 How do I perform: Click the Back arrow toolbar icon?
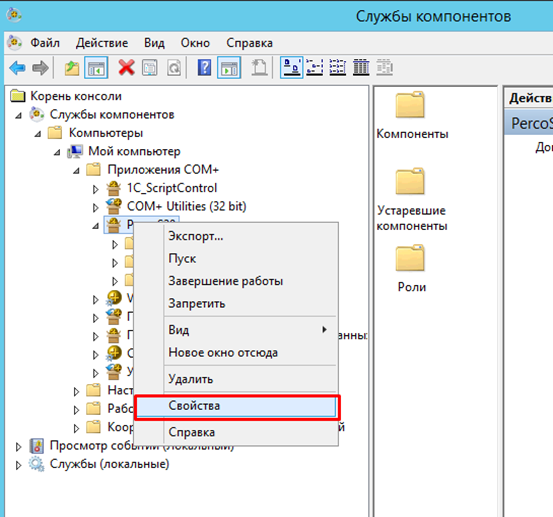(x=17, y=68)
